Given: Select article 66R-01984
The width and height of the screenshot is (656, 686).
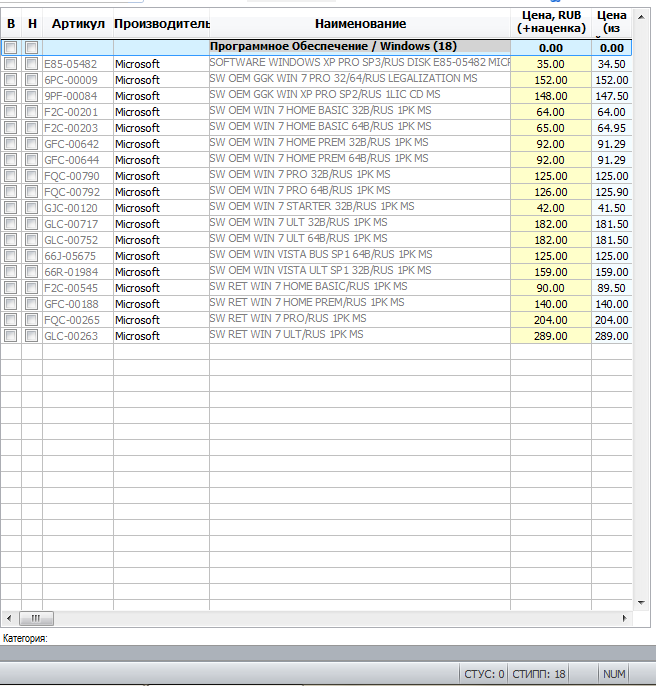Looking at the screenshot, I should (71, 272).
